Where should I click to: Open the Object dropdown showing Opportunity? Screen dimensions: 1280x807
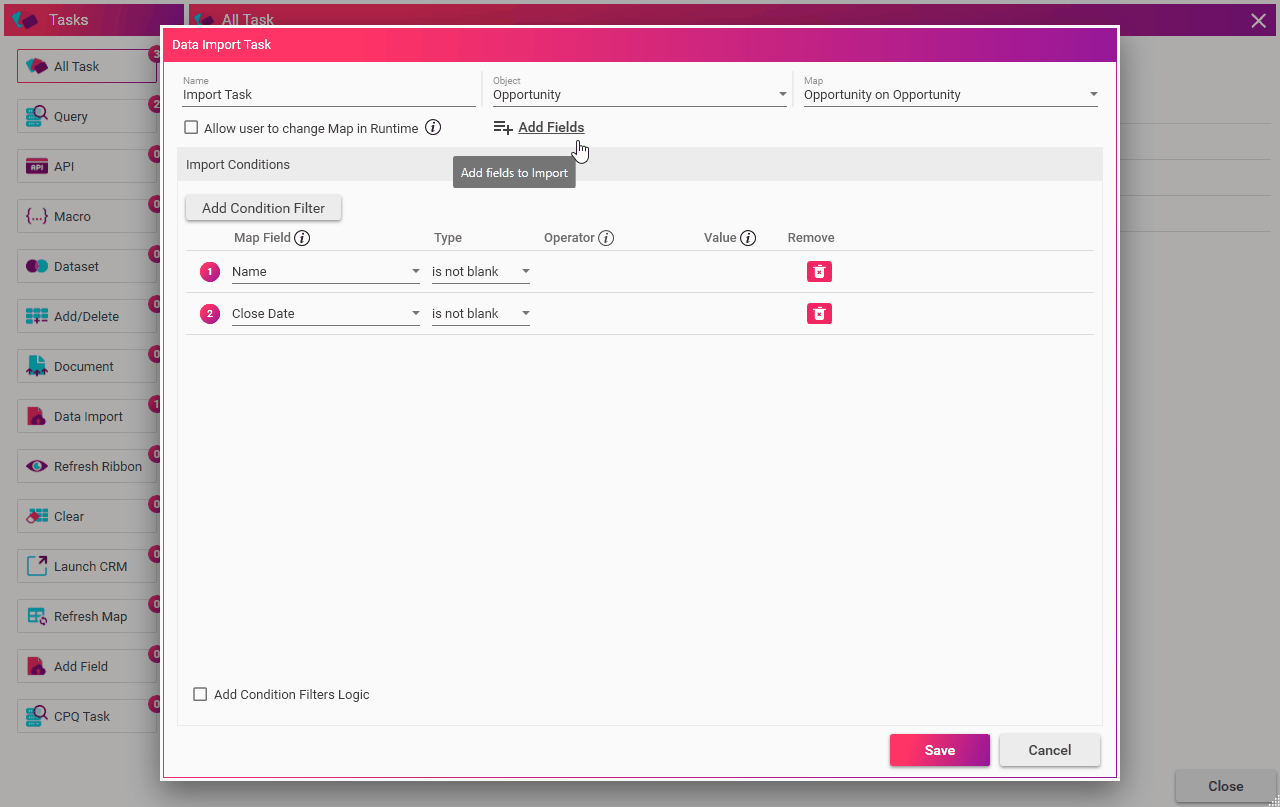pos(640,95)
